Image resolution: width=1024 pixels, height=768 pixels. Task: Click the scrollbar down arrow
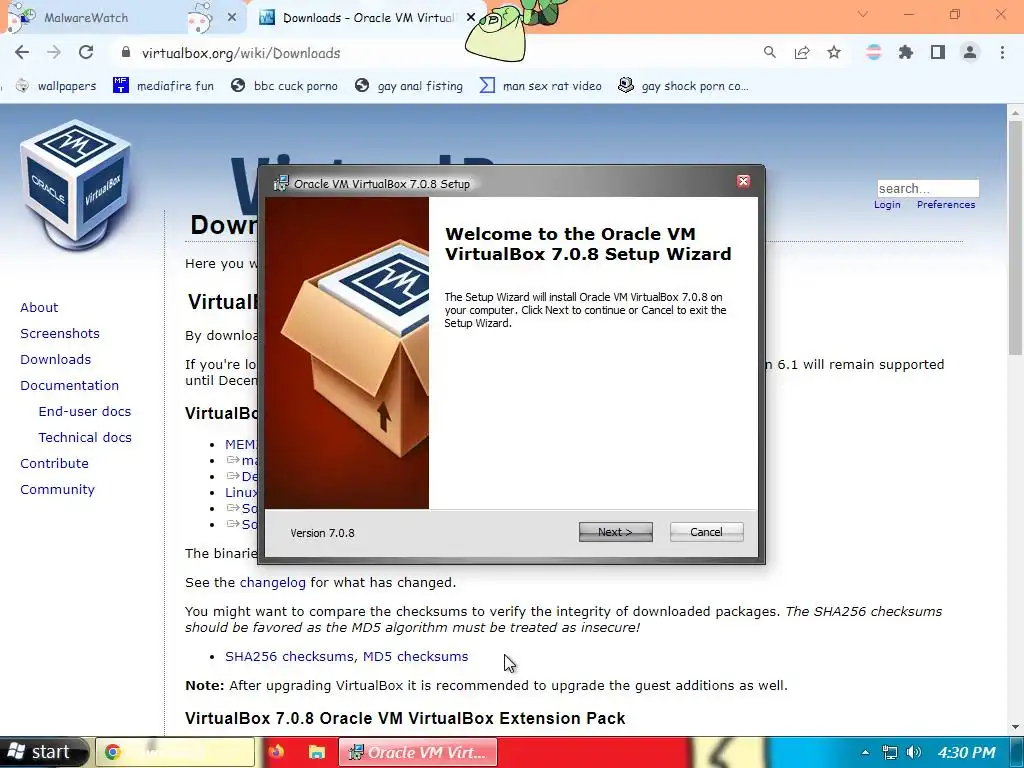click(x=1015, y=727)
